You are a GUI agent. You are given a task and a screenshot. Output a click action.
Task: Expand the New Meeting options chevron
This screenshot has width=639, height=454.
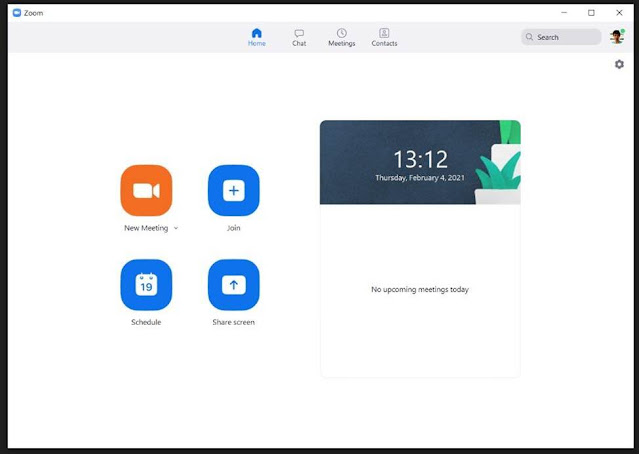pos(176,228)
